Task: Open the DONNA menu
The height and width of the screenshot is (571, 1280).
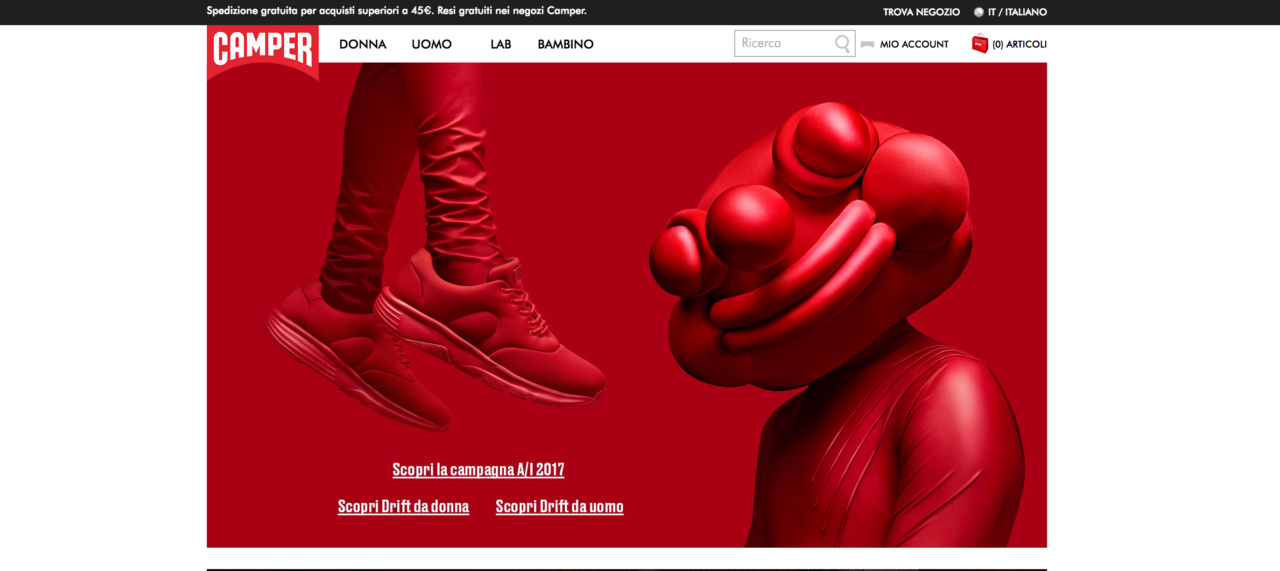Action: click(x=363, y=44)
